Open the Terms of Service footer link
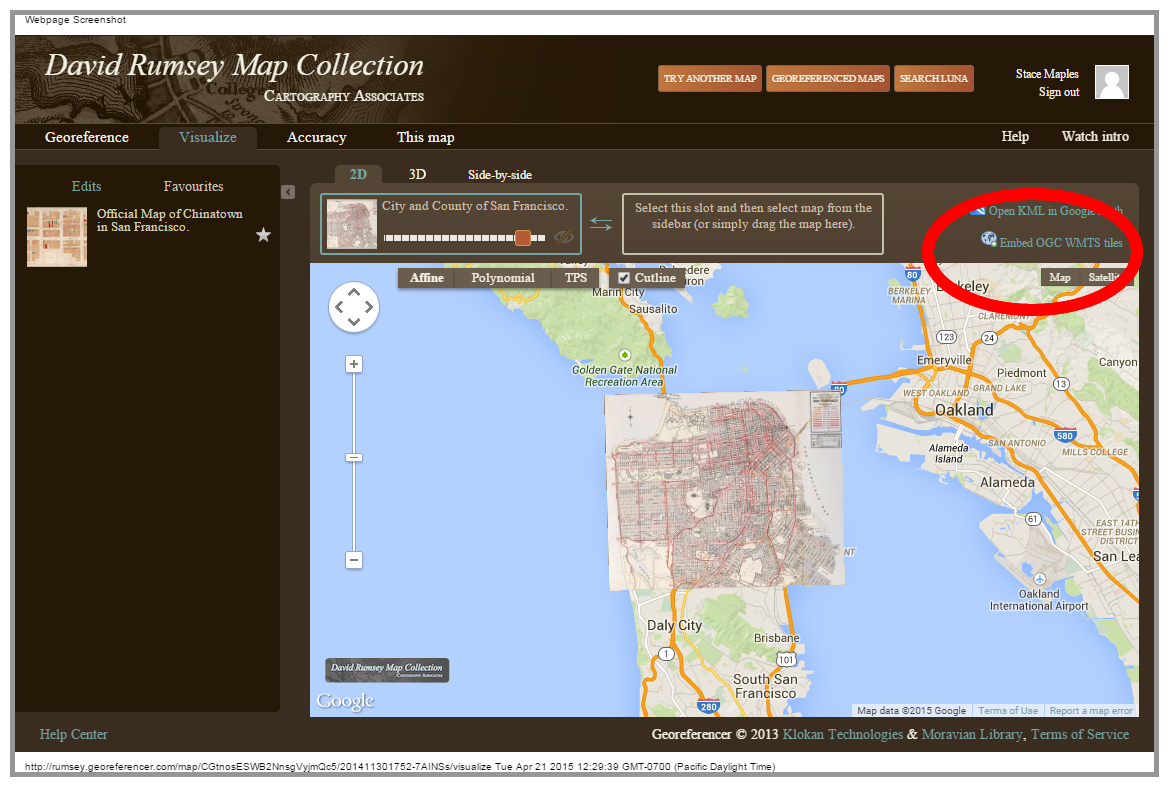 pos(1080,735)
